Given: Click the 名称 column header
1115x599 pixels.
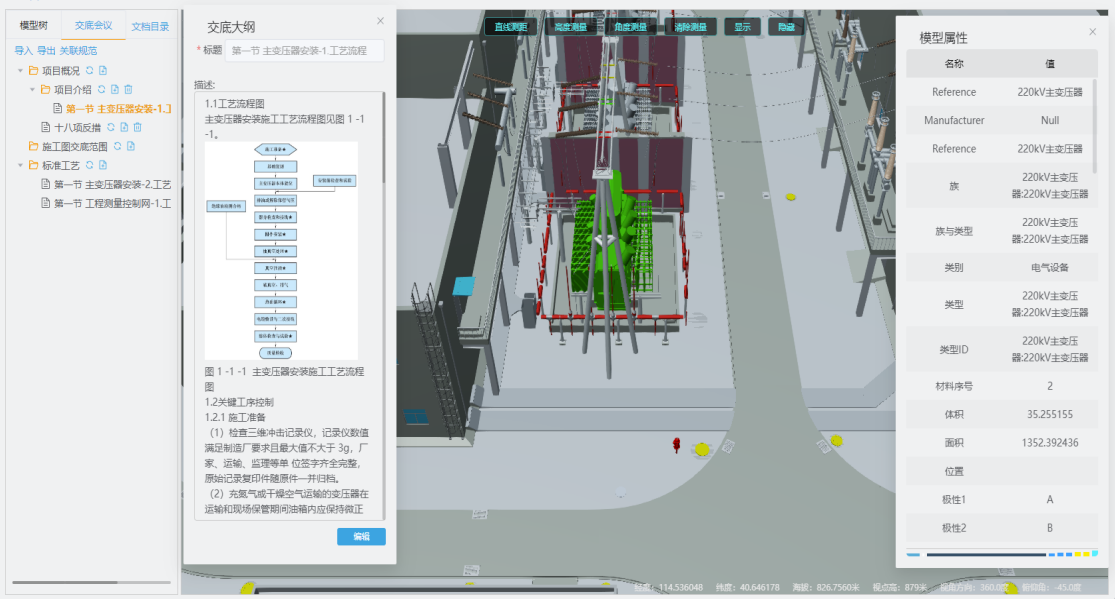Looking at the screenshot, I should 954,63.
